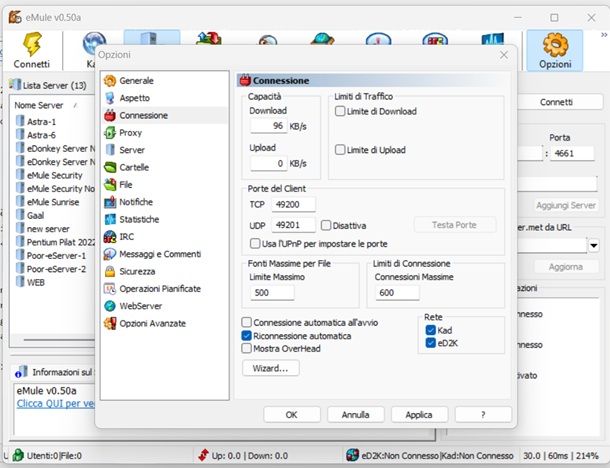
Task: Expand toolbar overflow chevron
Action: [x=604, y=35]
